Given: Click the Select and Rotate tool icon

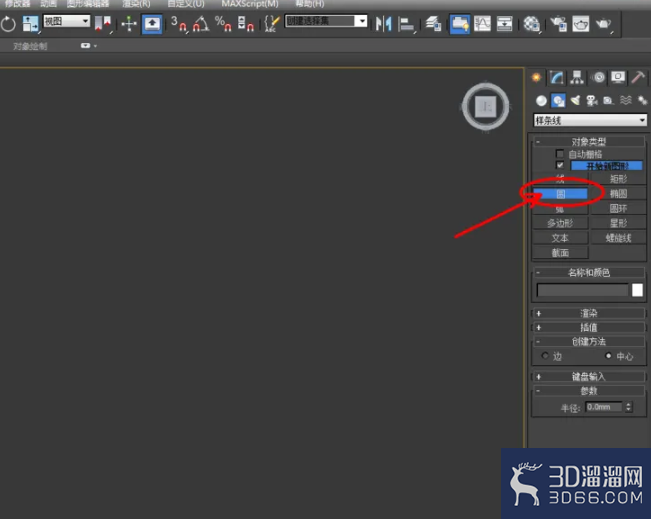Looking at the screenshot, I should click(8, 24).
